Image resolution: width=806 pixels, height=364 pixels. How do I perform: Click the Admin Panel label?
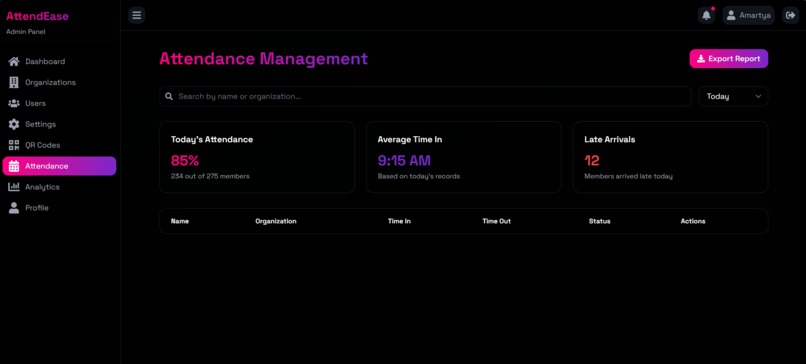tap(26, 32)
